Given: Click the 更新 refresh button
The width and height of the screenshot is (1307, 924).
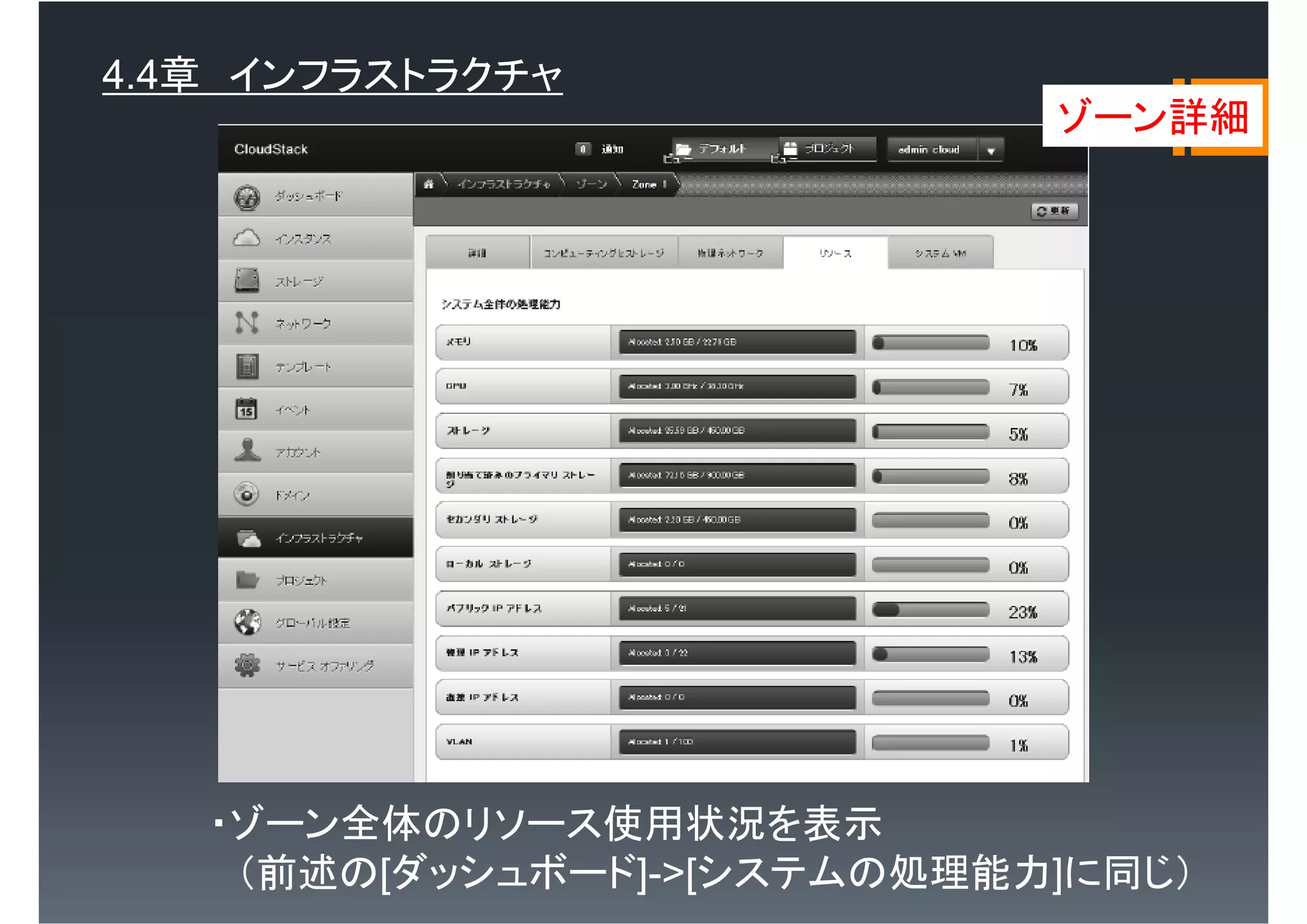Looking at the screenshot, I should pyautogui.click(x=1054, y=211).
